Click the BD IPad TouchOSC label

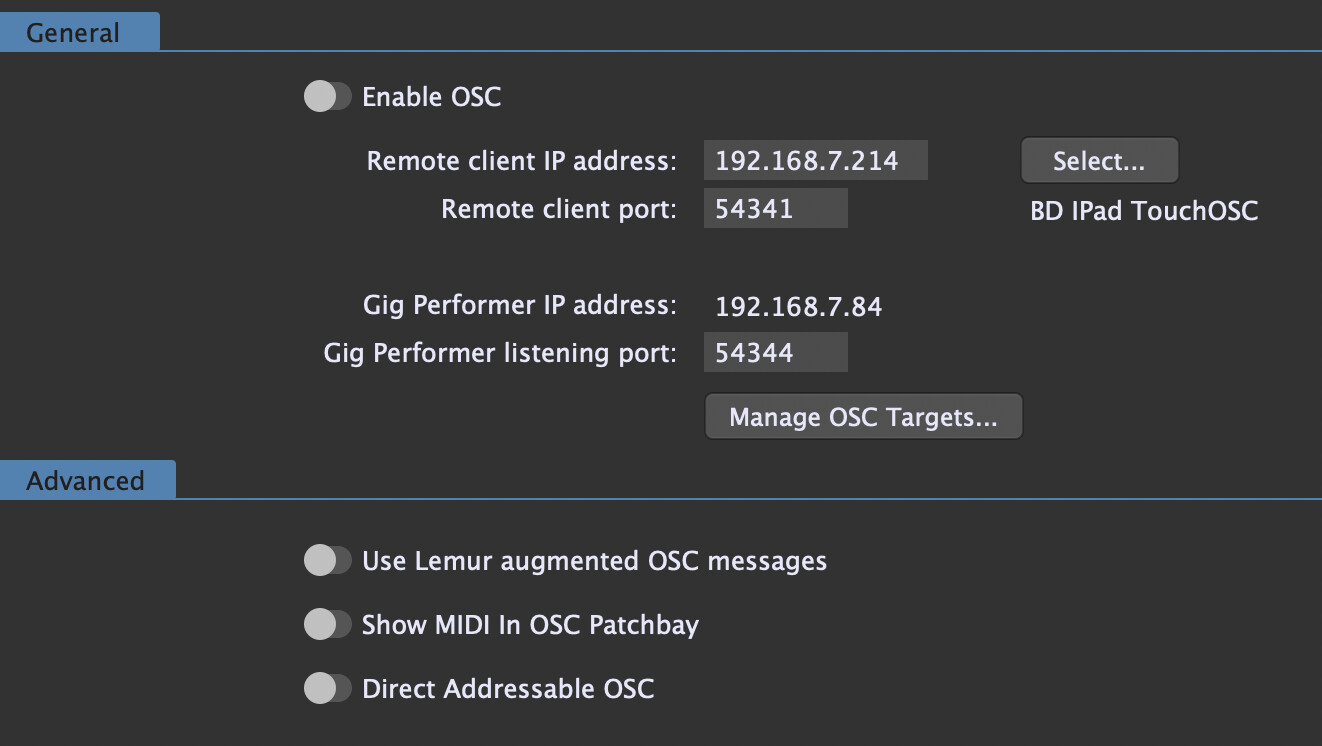coord(1144,210)
